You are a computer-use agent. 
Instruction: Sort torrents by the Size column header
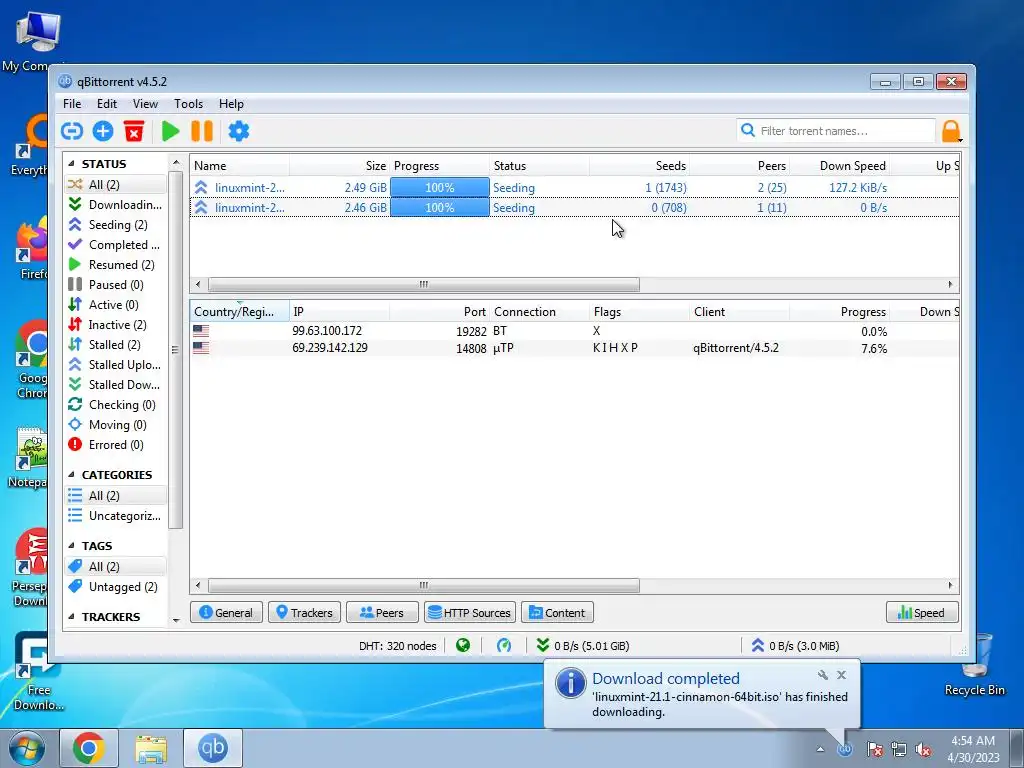340,166
